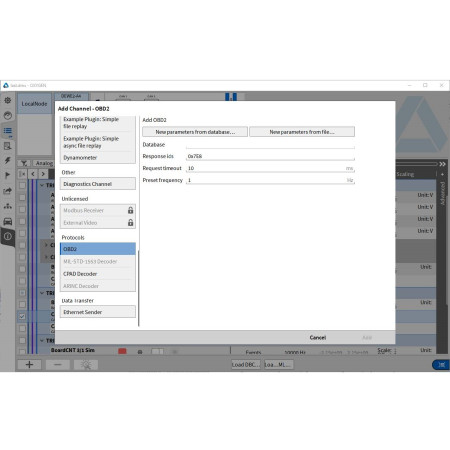Screen dimensions: 450x450
Task: Select CPAD Decoder in Protocols list
Action: 98,274
